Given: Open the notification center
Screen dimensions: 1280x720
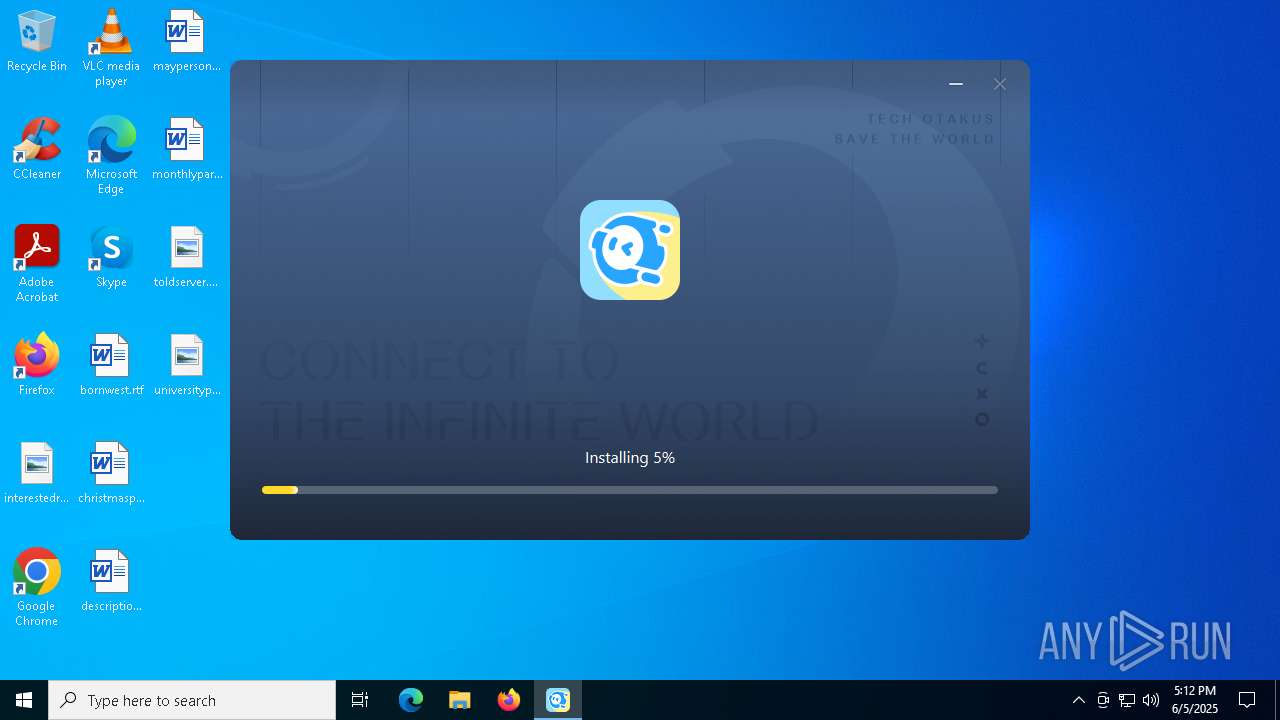Looking at the screenshot, I should click(1247, 700).
